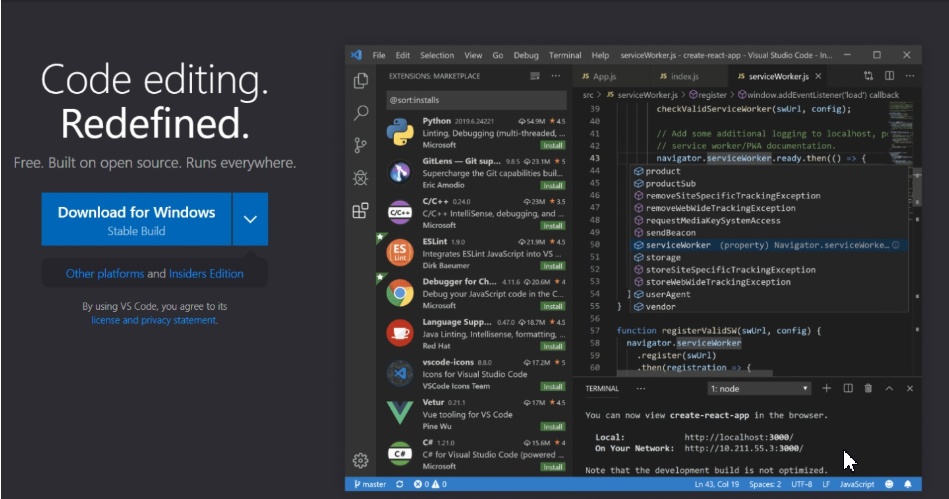
Task: Open the Help menu
Action: click(600, 55)
